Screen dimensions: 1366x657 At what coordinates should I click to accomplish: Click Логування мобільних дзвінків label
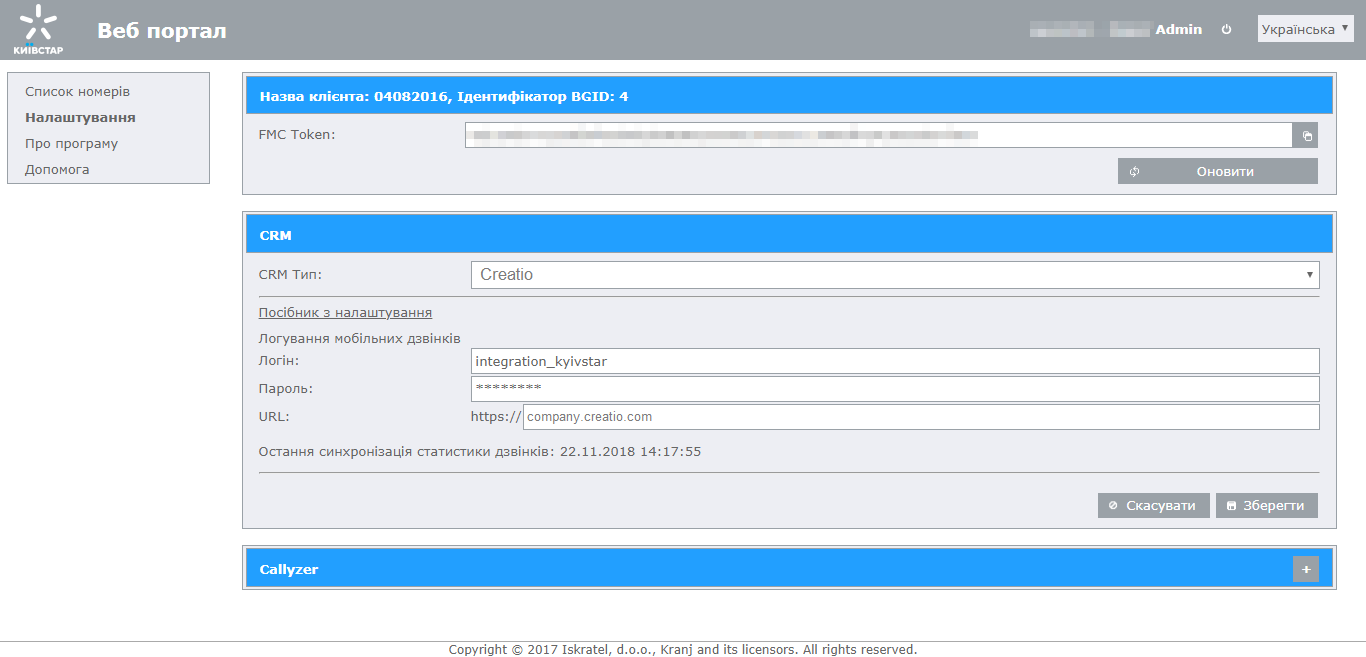pyautogui.click(x=359, y=338)
